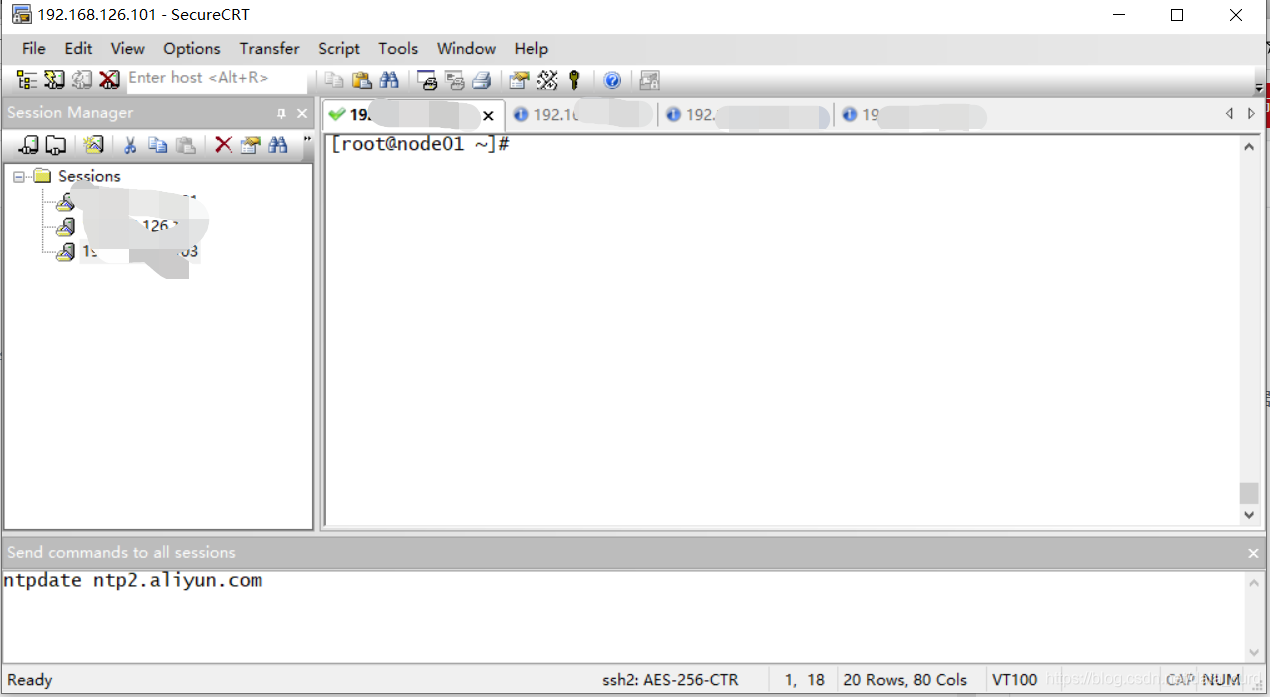Open the Options menu

tap(191, 48)
